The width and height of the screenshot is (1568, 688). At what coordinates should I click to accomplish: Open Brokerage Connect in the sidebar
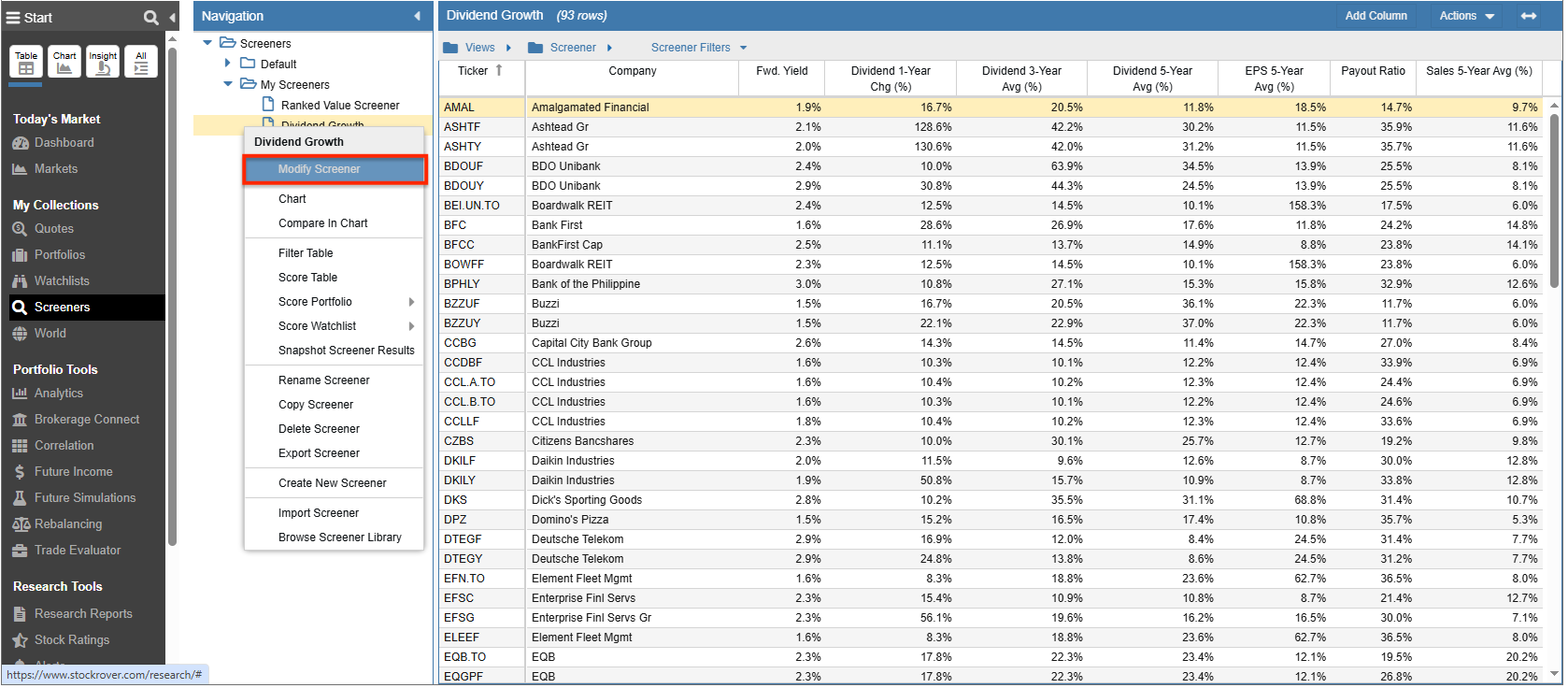(86, 420)
